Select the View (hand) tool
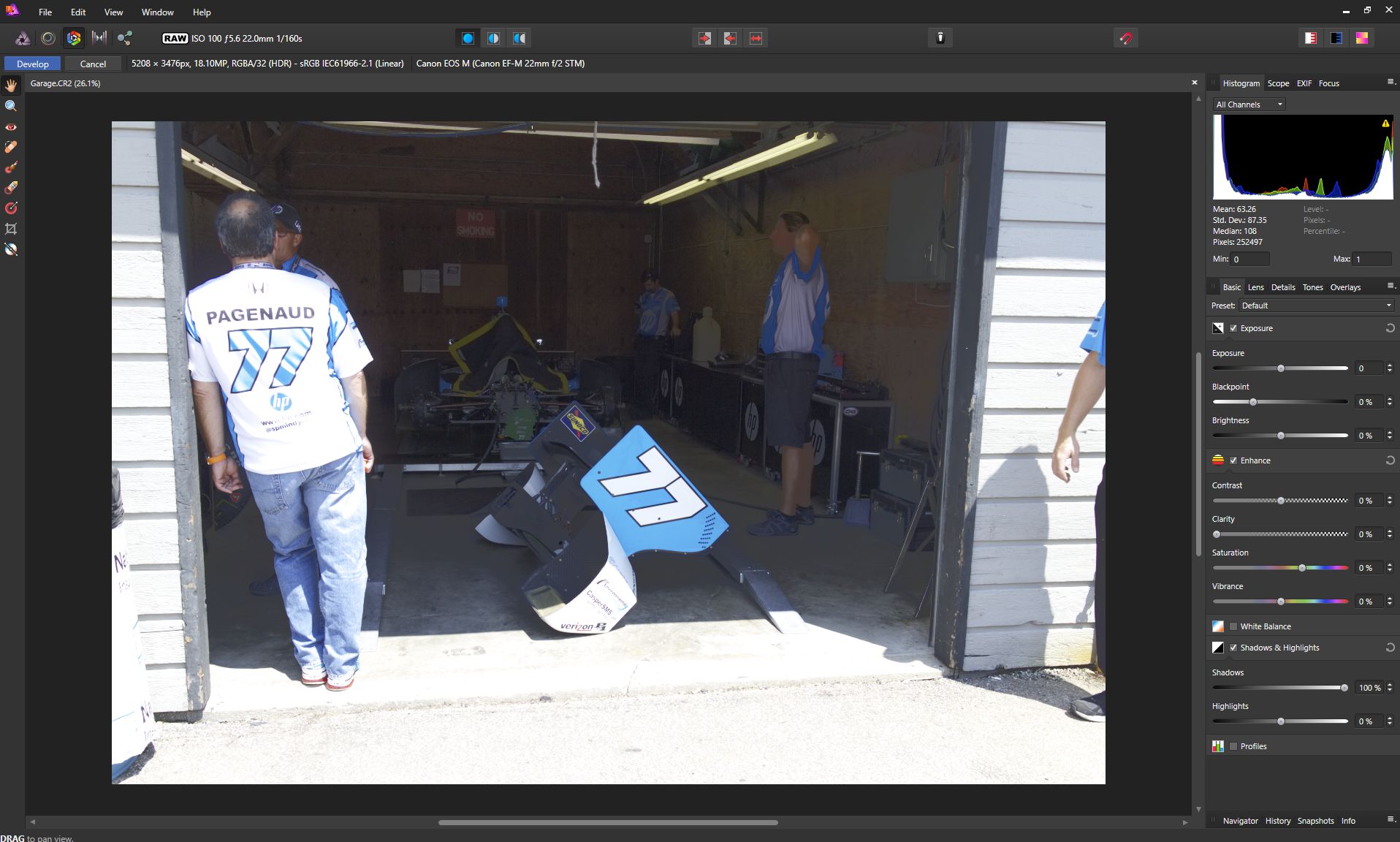The width and height of the screenshot is (1400, 842). pos(11,86)
